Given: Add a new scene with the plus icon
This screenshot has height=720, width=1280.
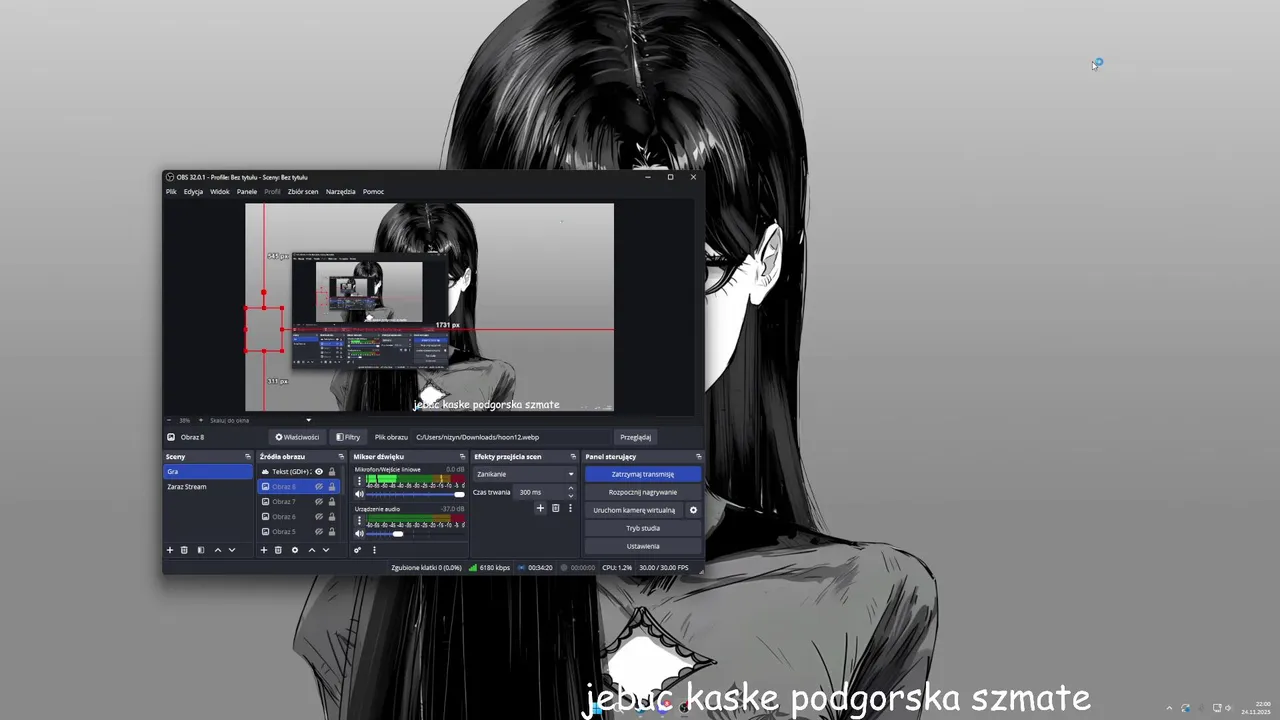Looking at the screenshot, I should point(170,550).
